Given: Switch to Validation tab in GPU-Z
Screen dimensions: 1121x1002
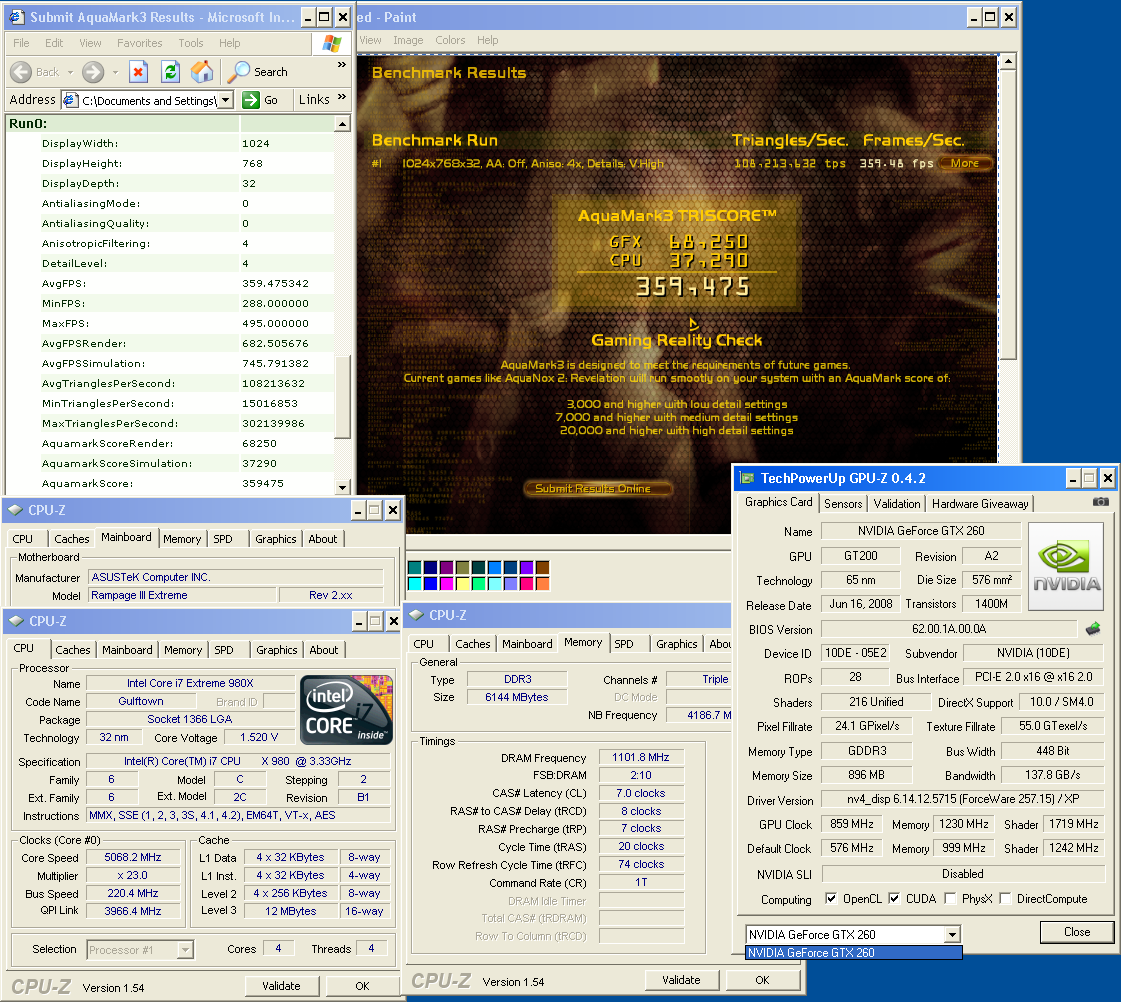Looking at the screenshot, I should [x=897, y=503].
